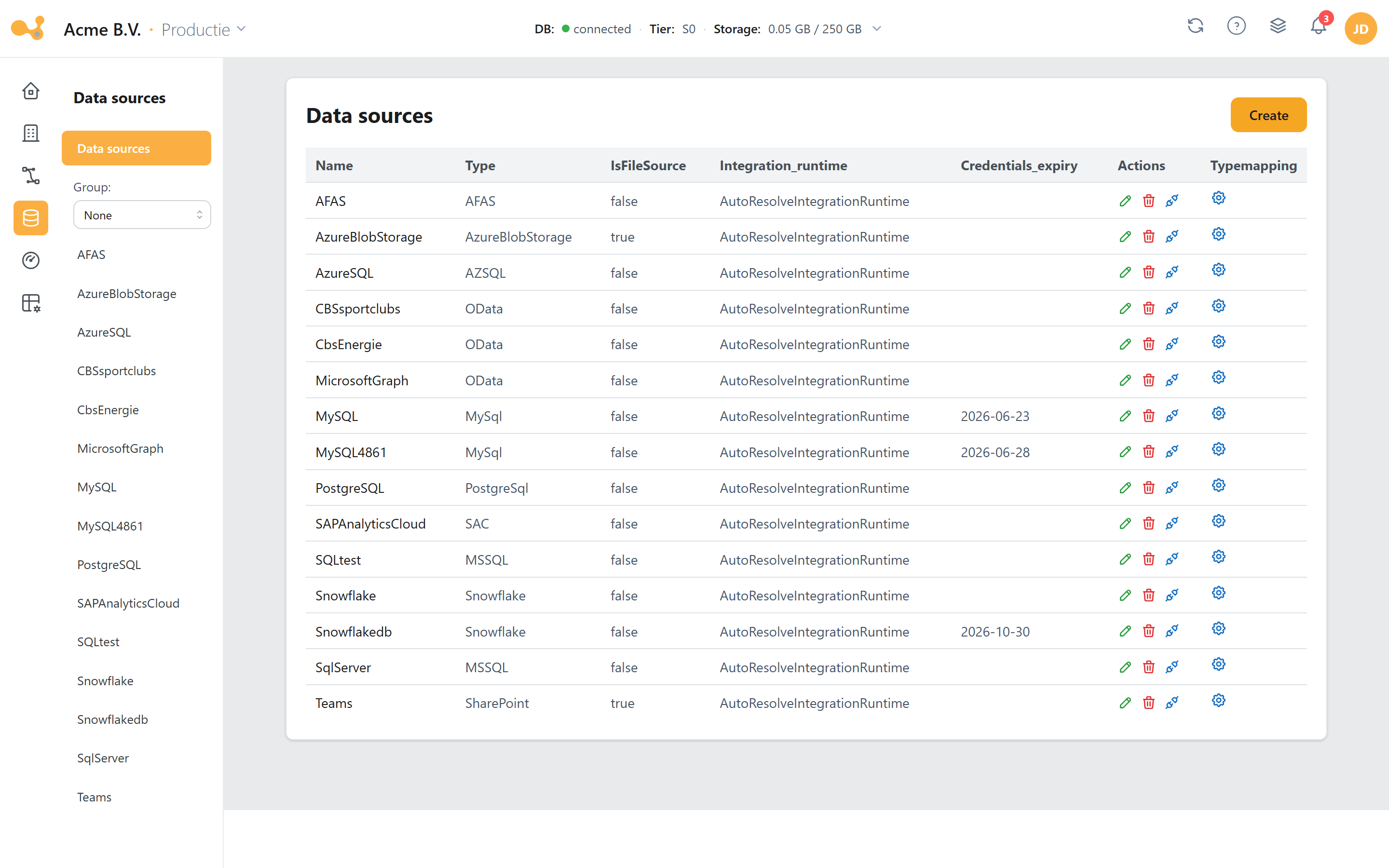This screenshot has width=1389, height=868.
Task: Edit the AFAS data source
Action: pos(1125,201)
